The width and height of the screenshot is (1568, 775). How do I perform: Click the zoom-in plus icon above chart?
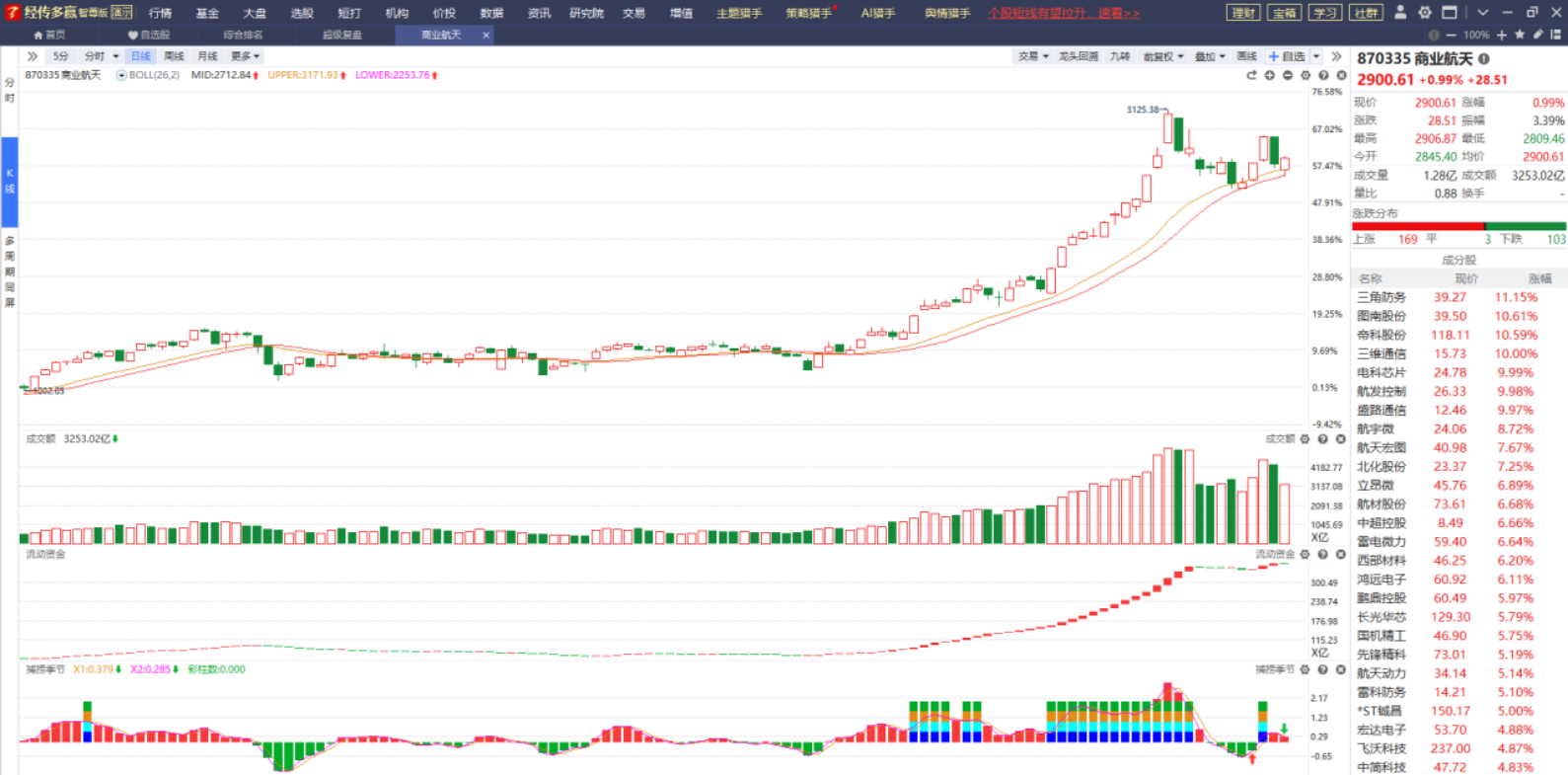click(1270, 75)
